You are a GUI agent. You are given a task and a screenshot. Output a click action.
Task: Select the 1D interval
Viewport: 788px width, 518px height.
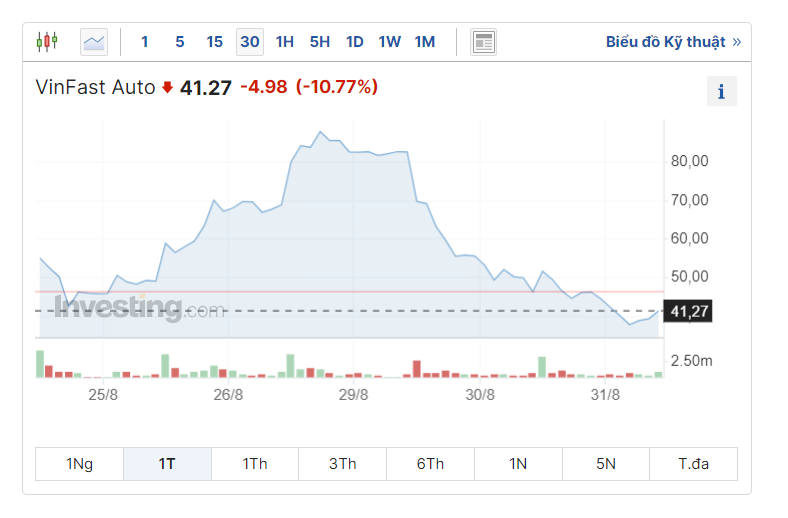(x=355, y=42)
